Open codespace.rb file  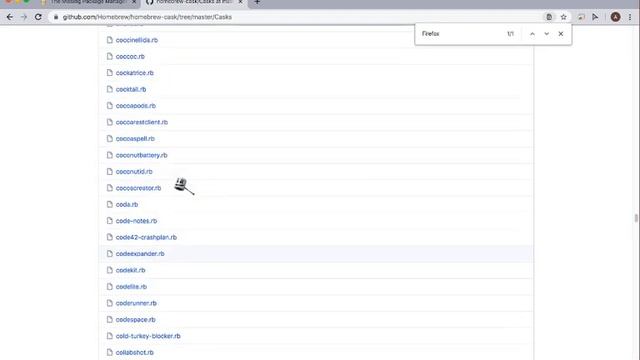click(x=136, y=320)
